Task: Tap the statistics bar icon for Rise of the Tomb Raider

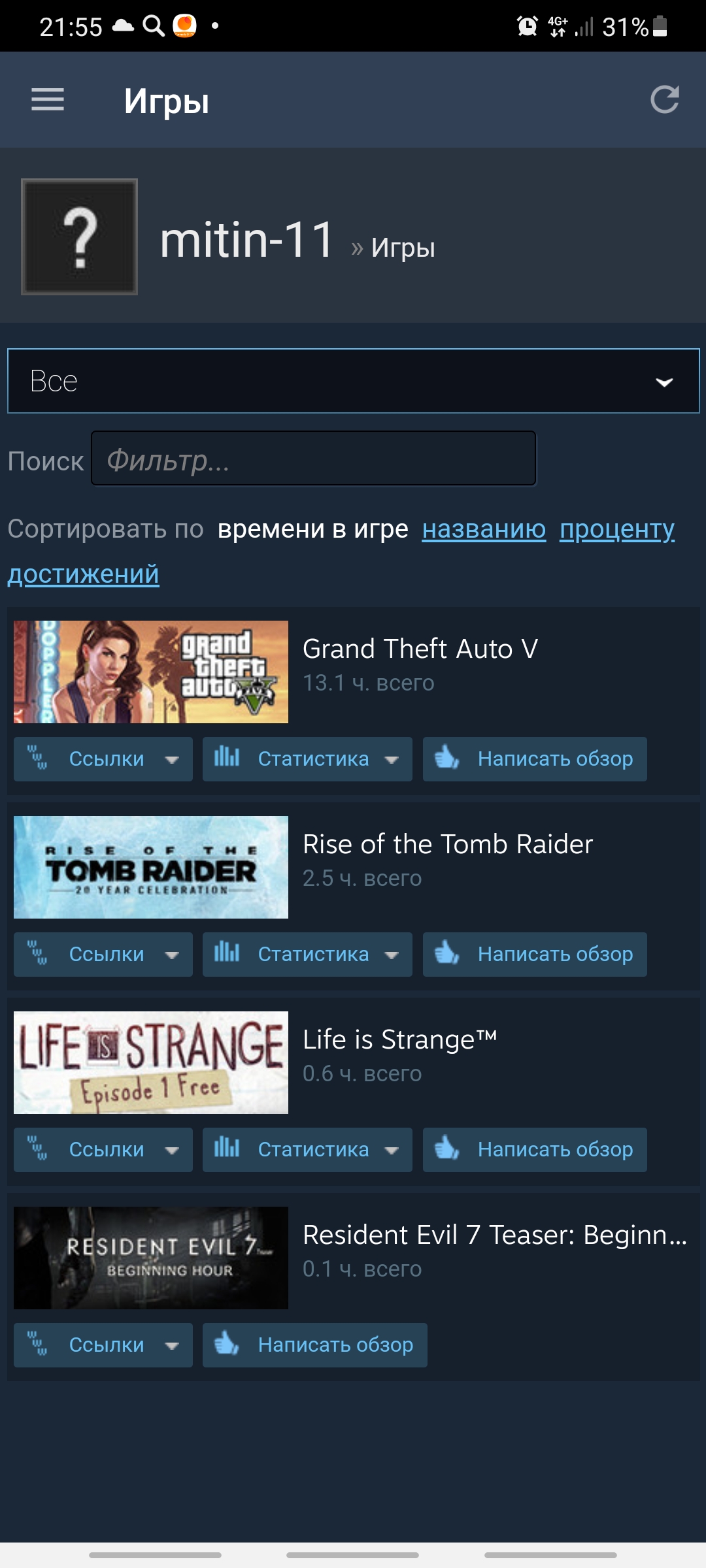Action: 227,953
